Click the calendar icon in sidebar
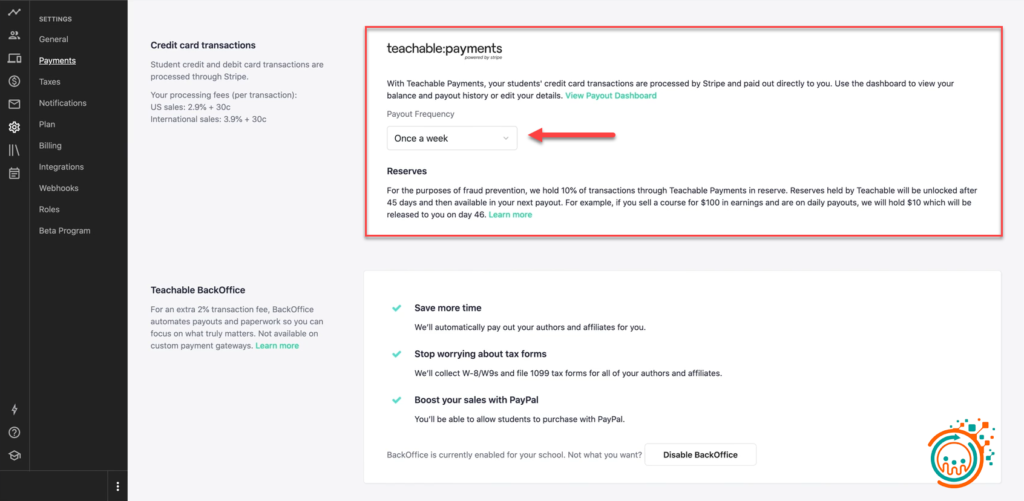 (14, 173)
